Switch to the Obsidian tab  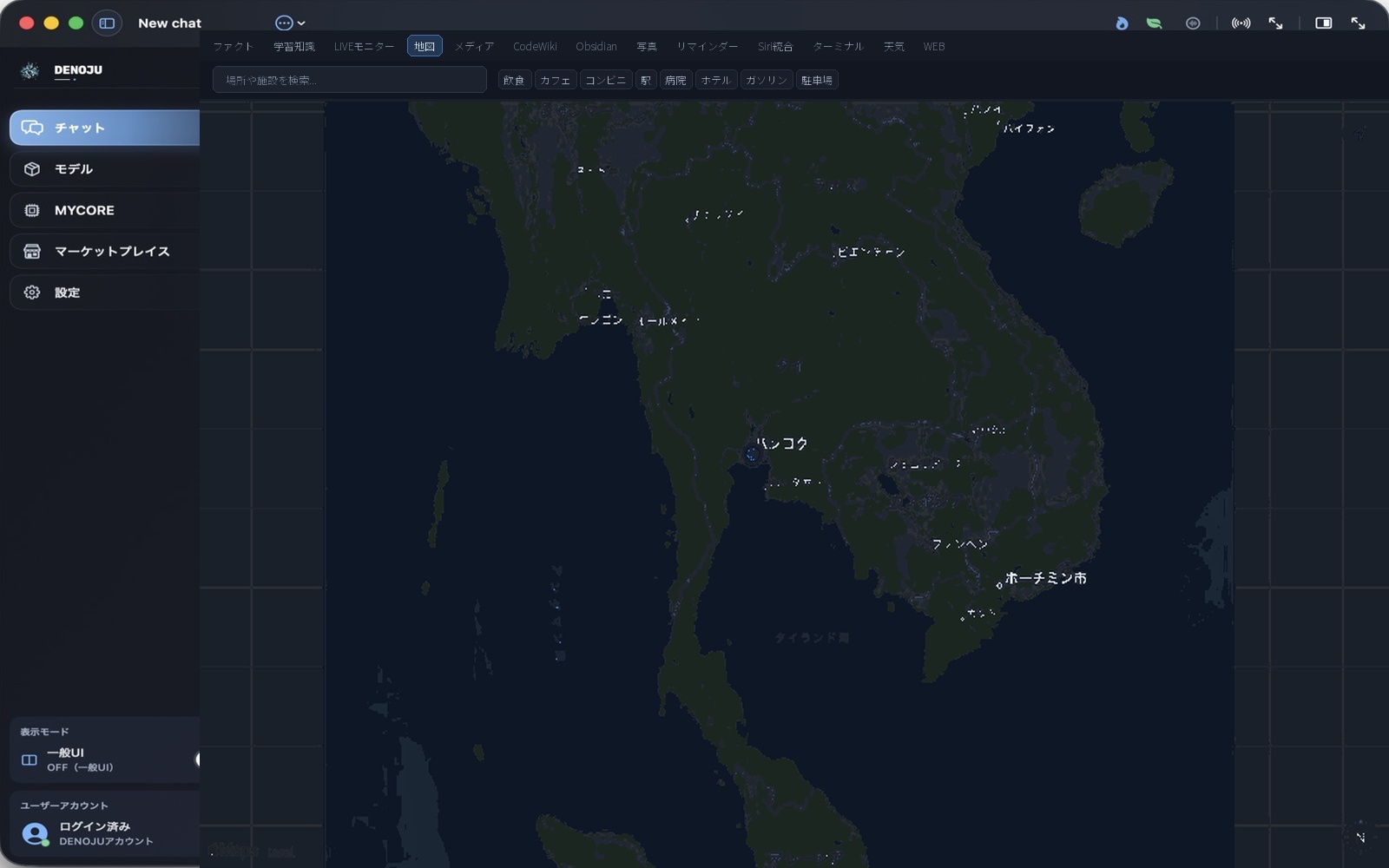coord(596,46)
